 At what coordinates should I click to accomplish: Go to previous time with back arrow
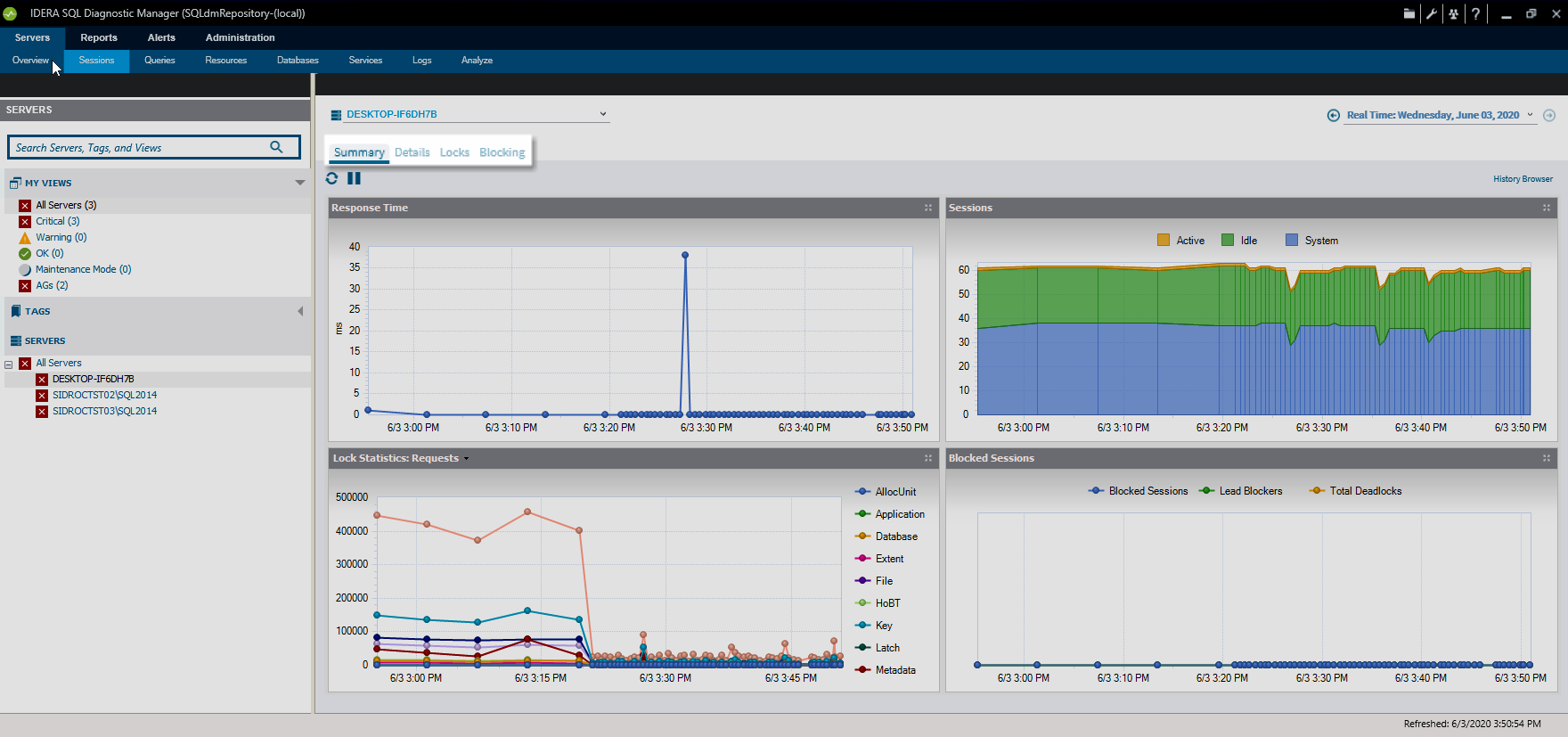click(x=1334, y=115)
